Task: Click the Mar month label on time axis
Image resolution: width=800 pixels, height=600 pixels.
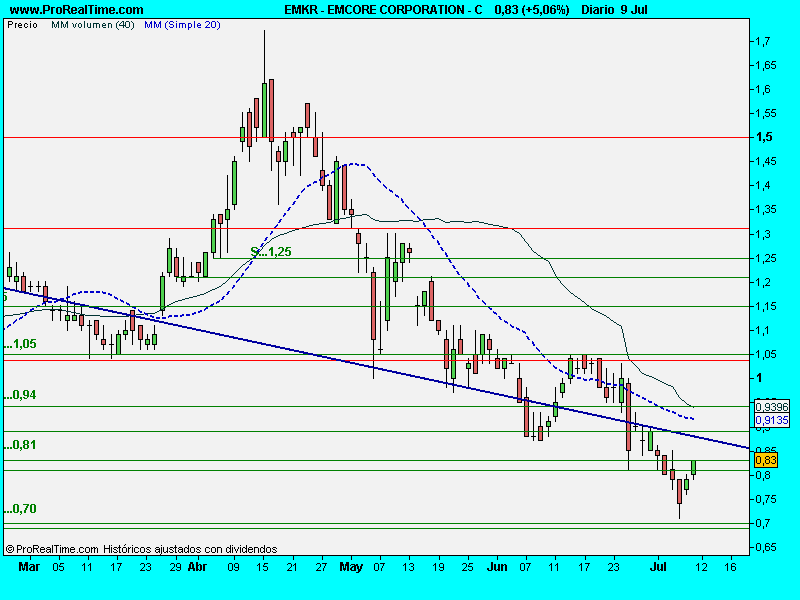Action: 29,567
